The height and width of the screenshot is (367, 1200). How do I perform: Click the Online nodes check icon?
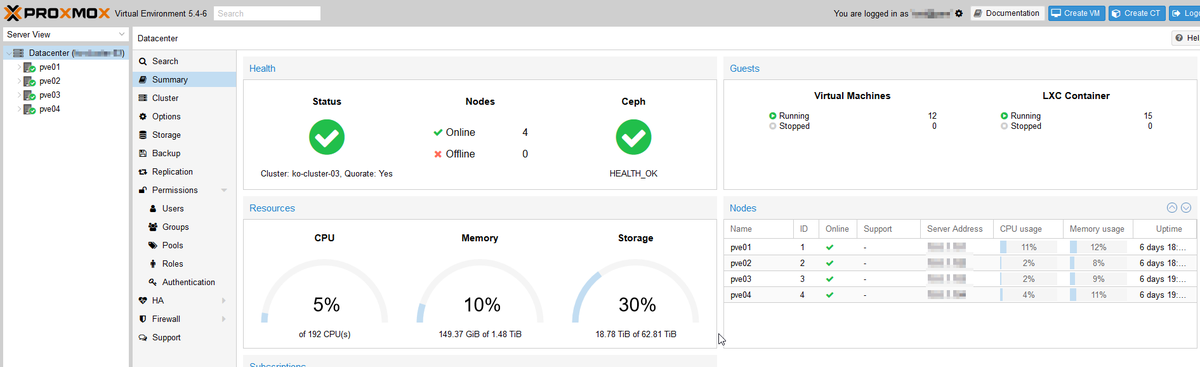coord(438,132)
